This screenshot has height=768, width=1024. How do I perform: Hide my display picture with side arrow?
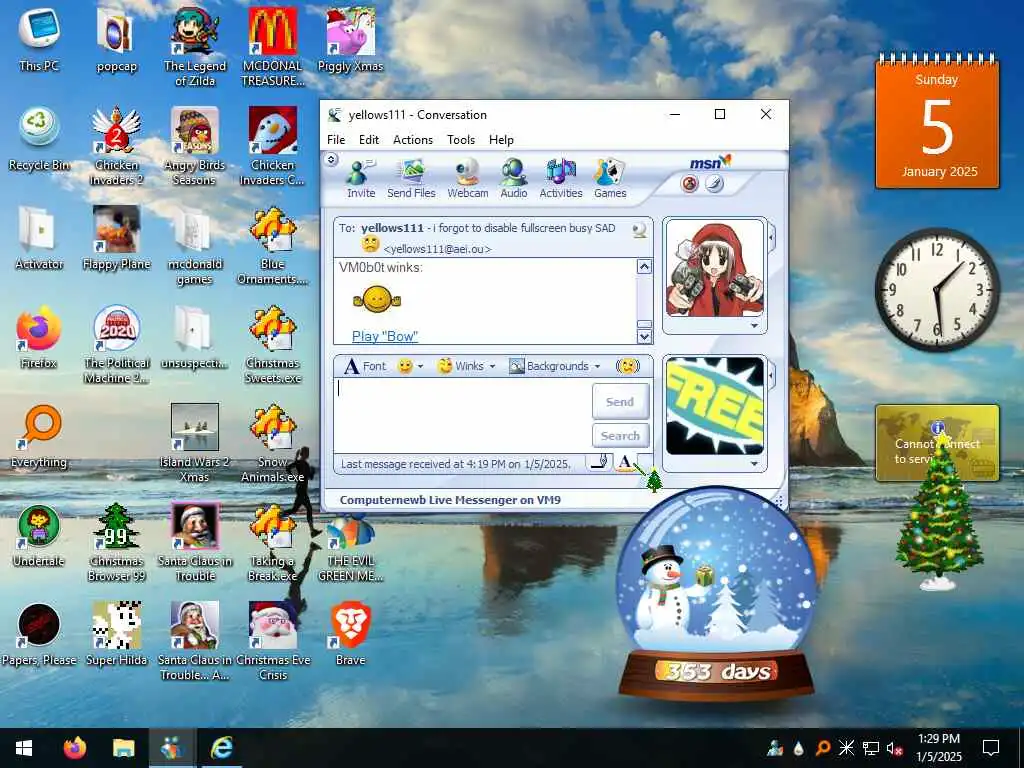tap(771, 376)
